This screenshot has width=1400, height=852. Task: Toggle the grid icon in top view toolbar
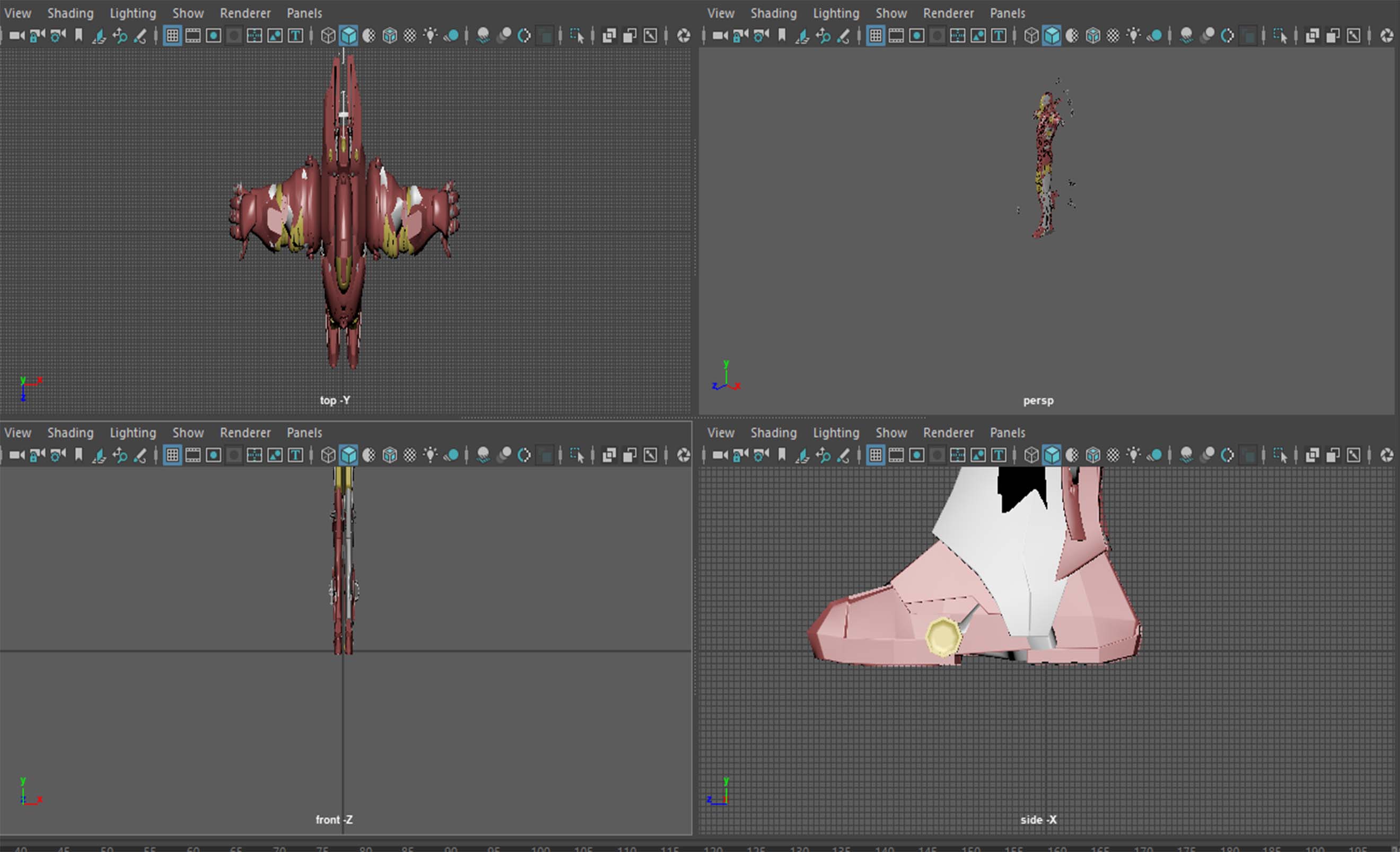tap(172, 36)
